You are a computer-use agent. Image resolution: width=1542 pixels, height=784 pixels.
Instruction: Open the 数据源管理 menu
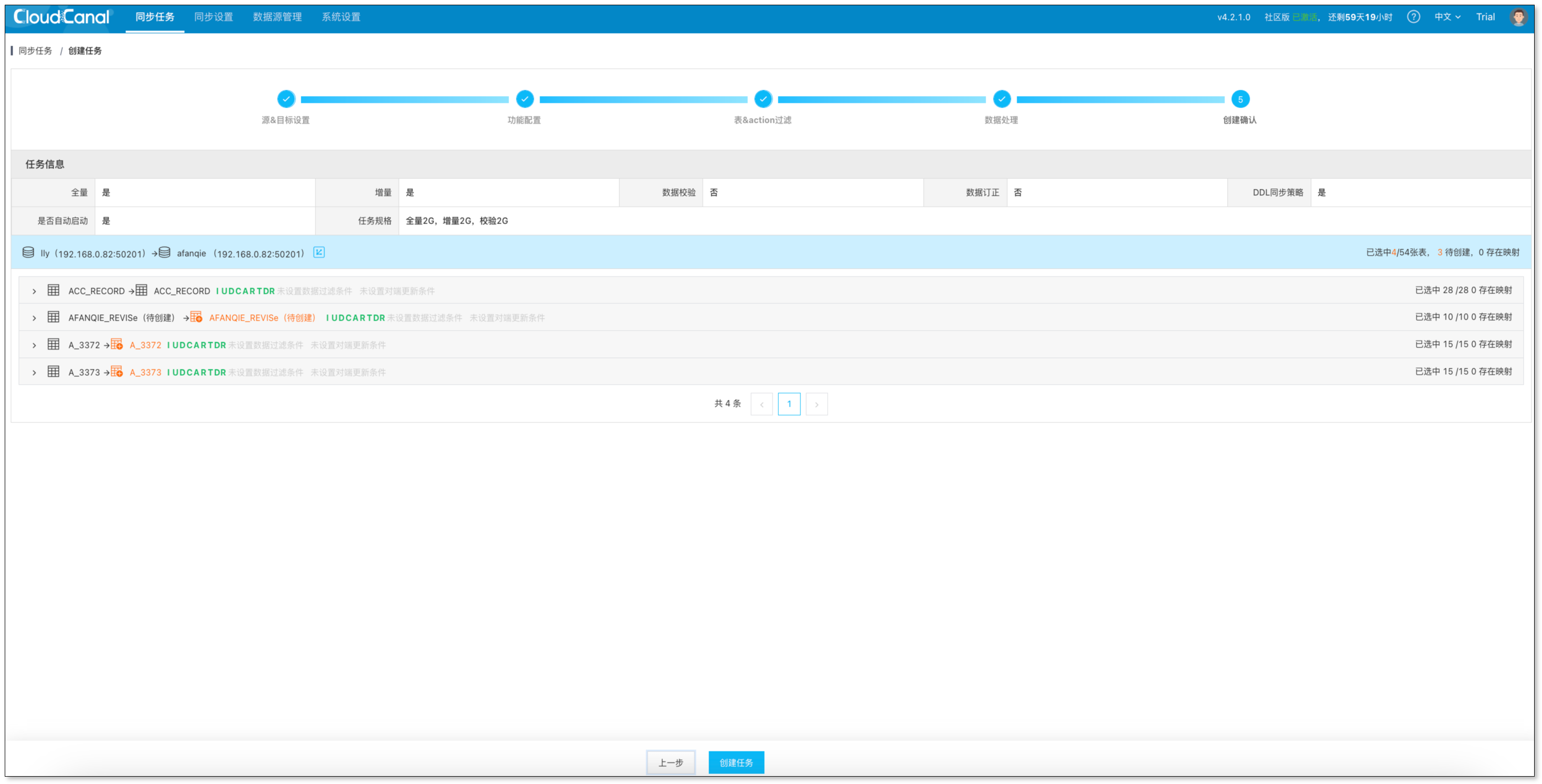tap(277, 17)
